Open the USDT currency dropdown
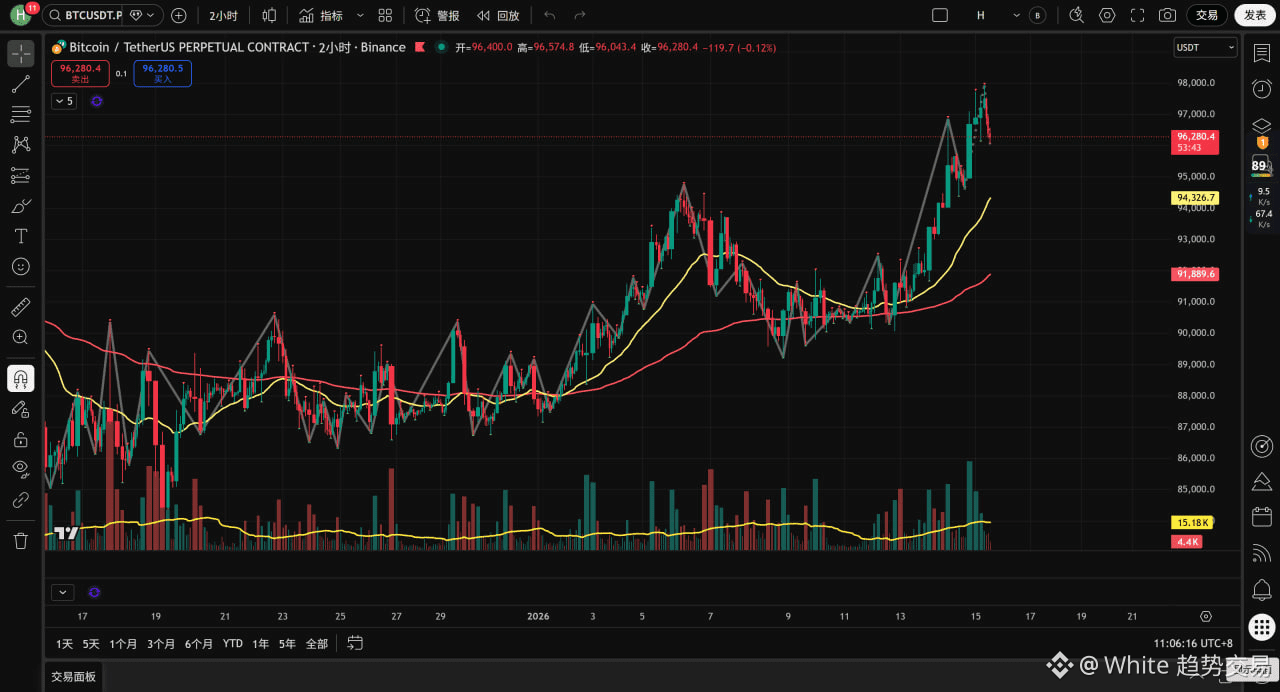Screen dimensions: 1280x692 (x=1205, y=47)
